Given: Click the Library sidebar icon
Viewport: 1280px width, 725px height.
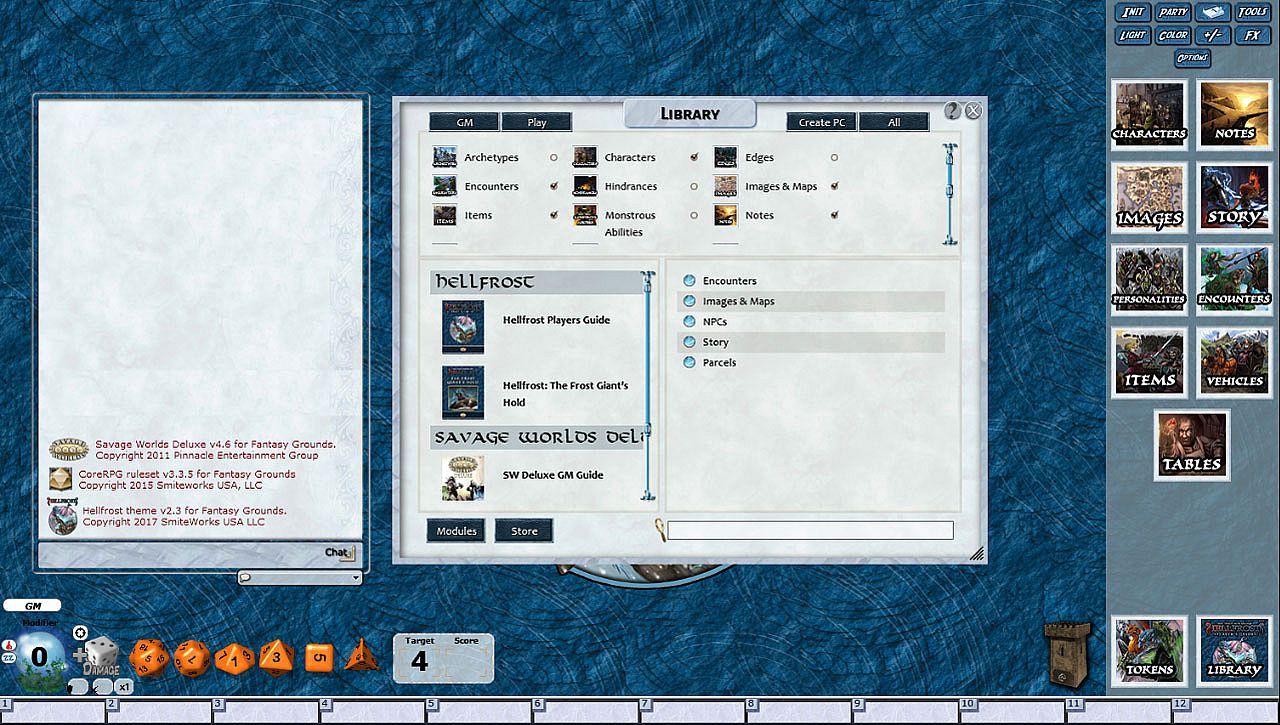Looking at the screenshot, I should click(x=1234, y=651).
